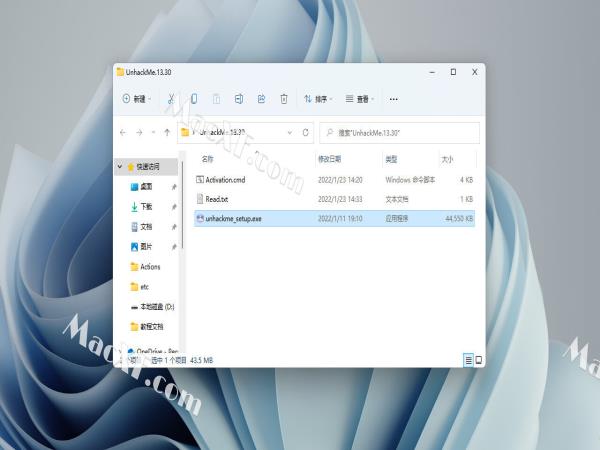Refresh the folder view
The height and width of the screenshot is (450, 600).
(305, 133)
